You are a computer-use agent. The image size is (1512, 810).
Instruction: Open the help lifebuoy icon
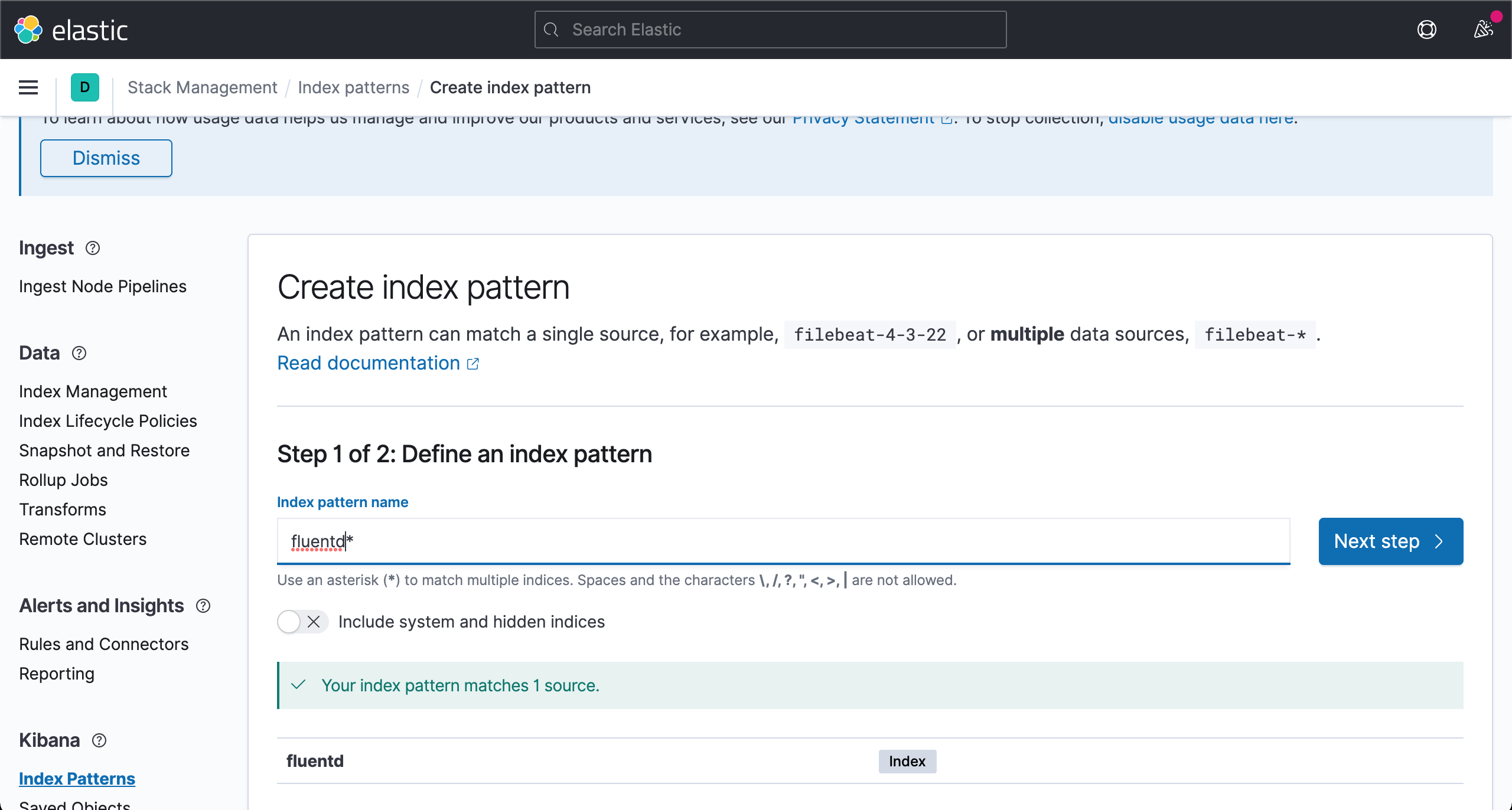[x=1426, y=30]
